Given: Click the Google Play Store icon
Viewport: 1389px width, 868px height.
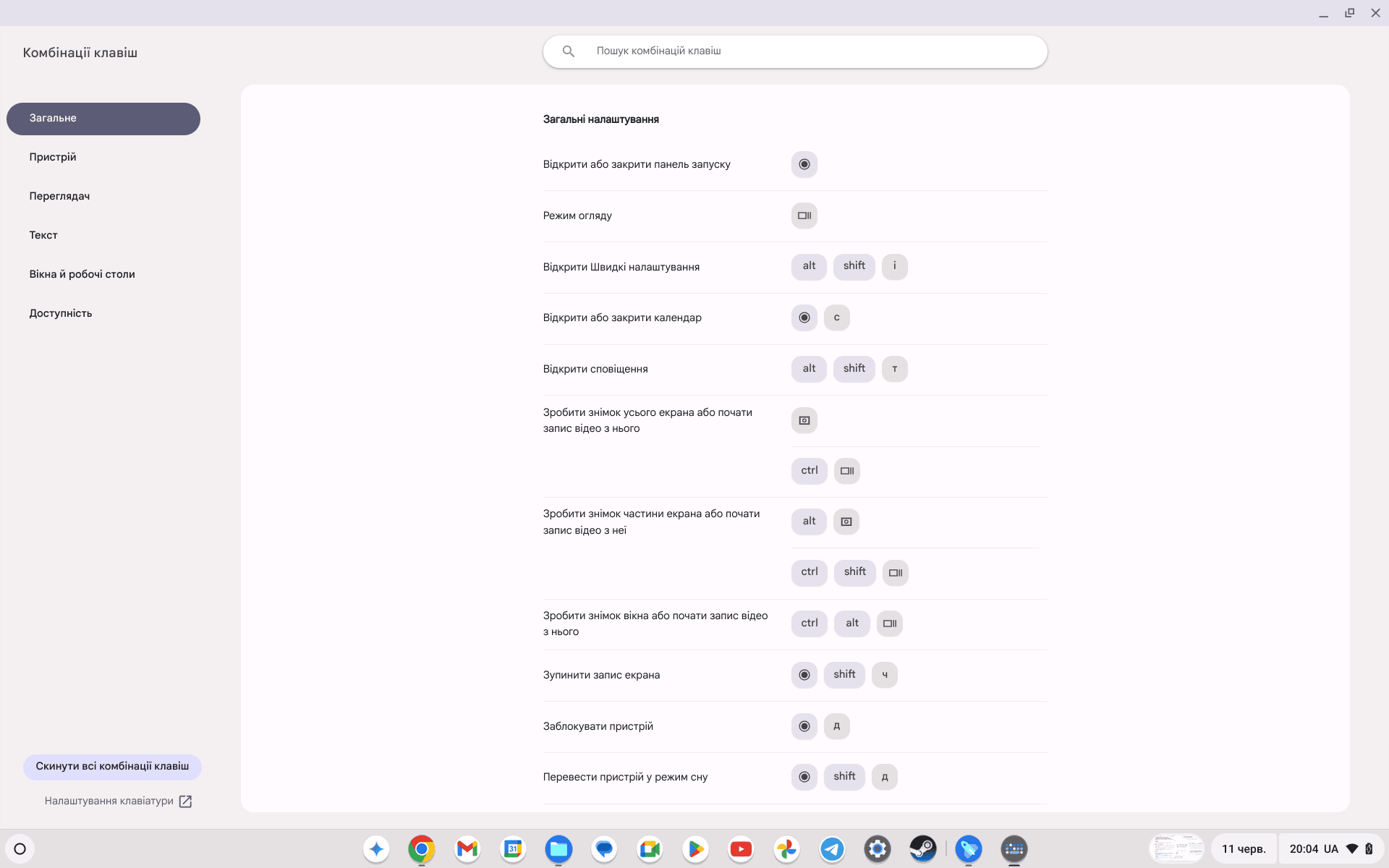Looking at the screenshot, I should click(x=694, y=849).
